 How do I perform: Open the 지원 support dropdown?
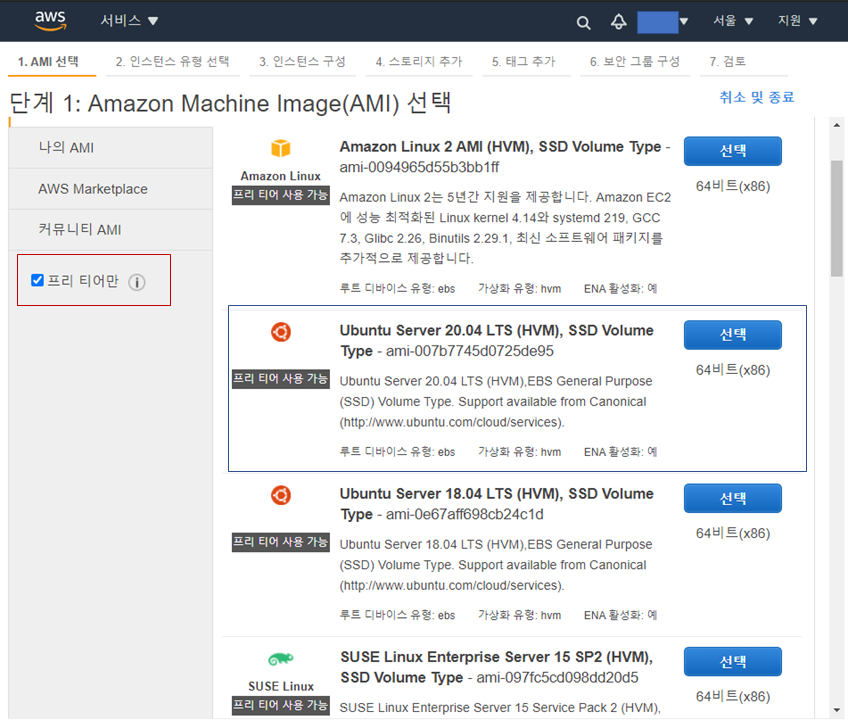pyautogui.click(x=797, y=21)
